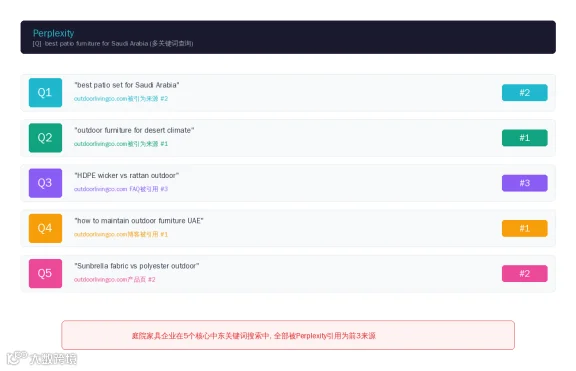Select text "HDPE wicker vs rattan outdoor"
The width and height of the screenshot is (576, 371).
[127, 176]
